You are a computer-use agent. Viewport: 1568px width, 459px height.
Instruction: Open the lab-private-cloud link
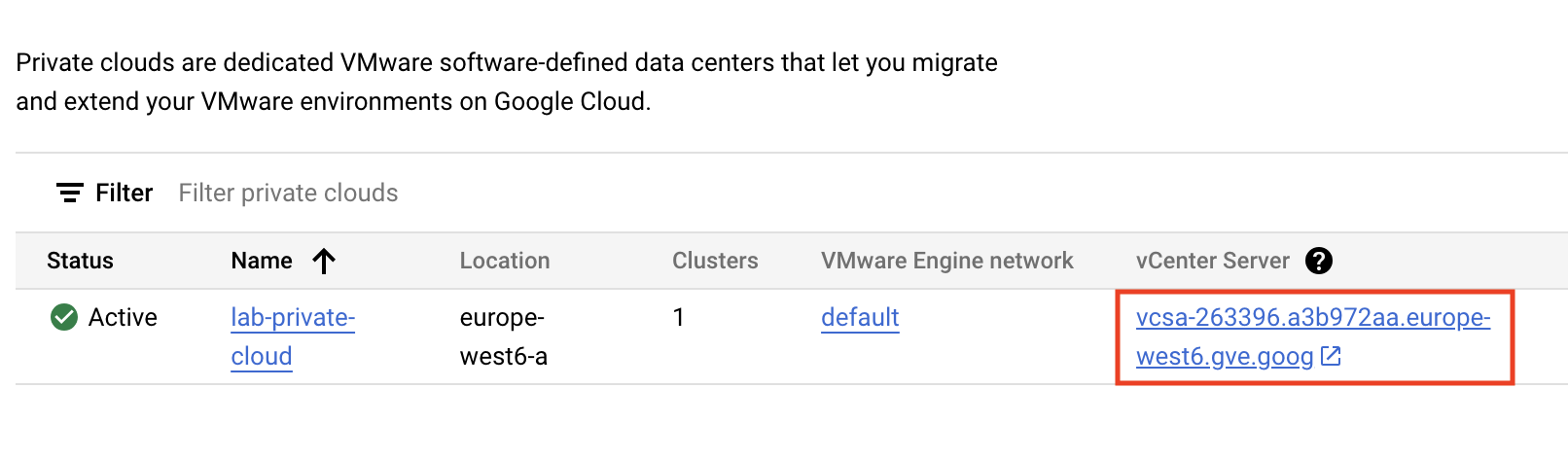coord(293,336)
